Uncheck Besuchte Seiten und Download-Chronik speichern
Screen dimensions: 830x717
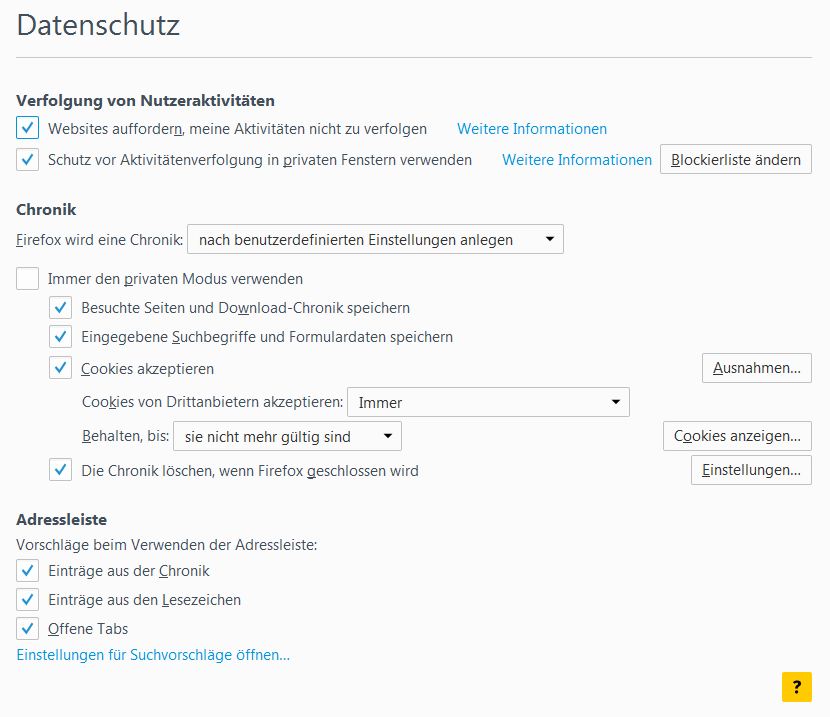click(x=61, y=308)
